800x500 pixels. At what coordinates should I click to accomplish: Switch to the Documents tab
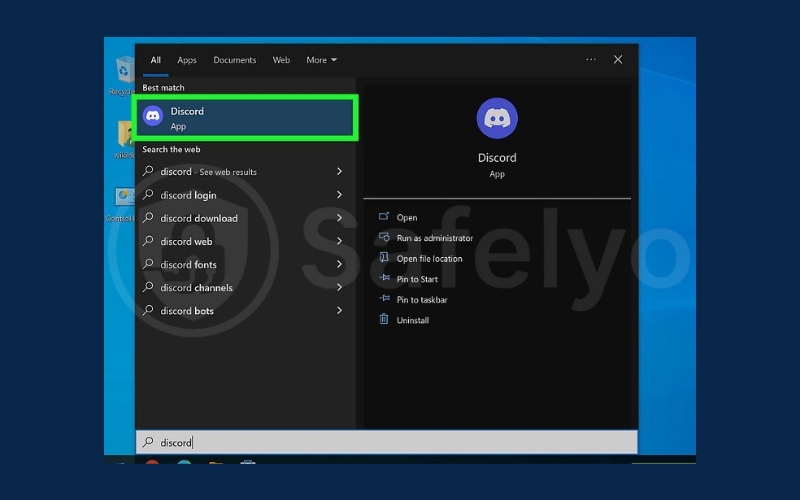click(234, 60)
